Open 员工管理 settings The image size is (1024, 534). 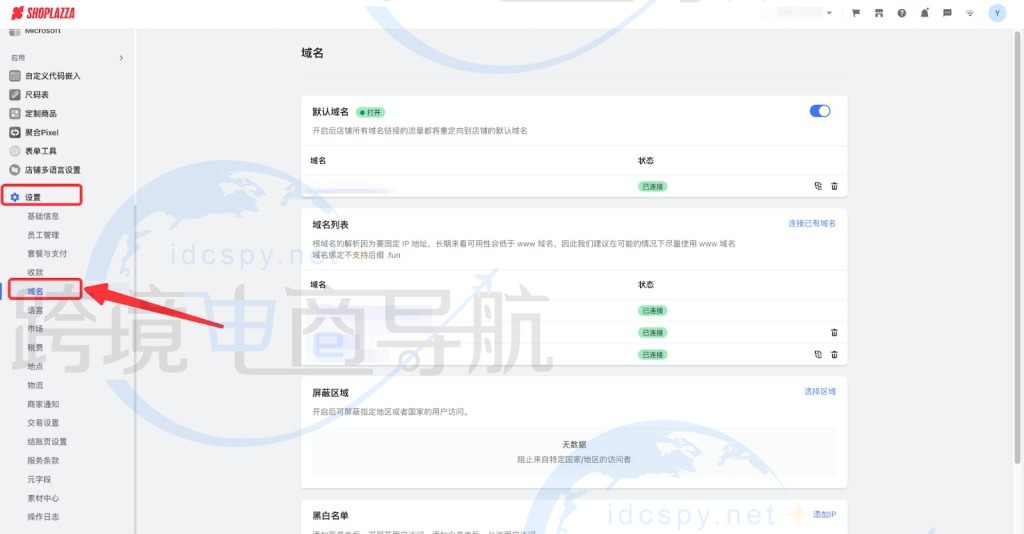[43, 235]
